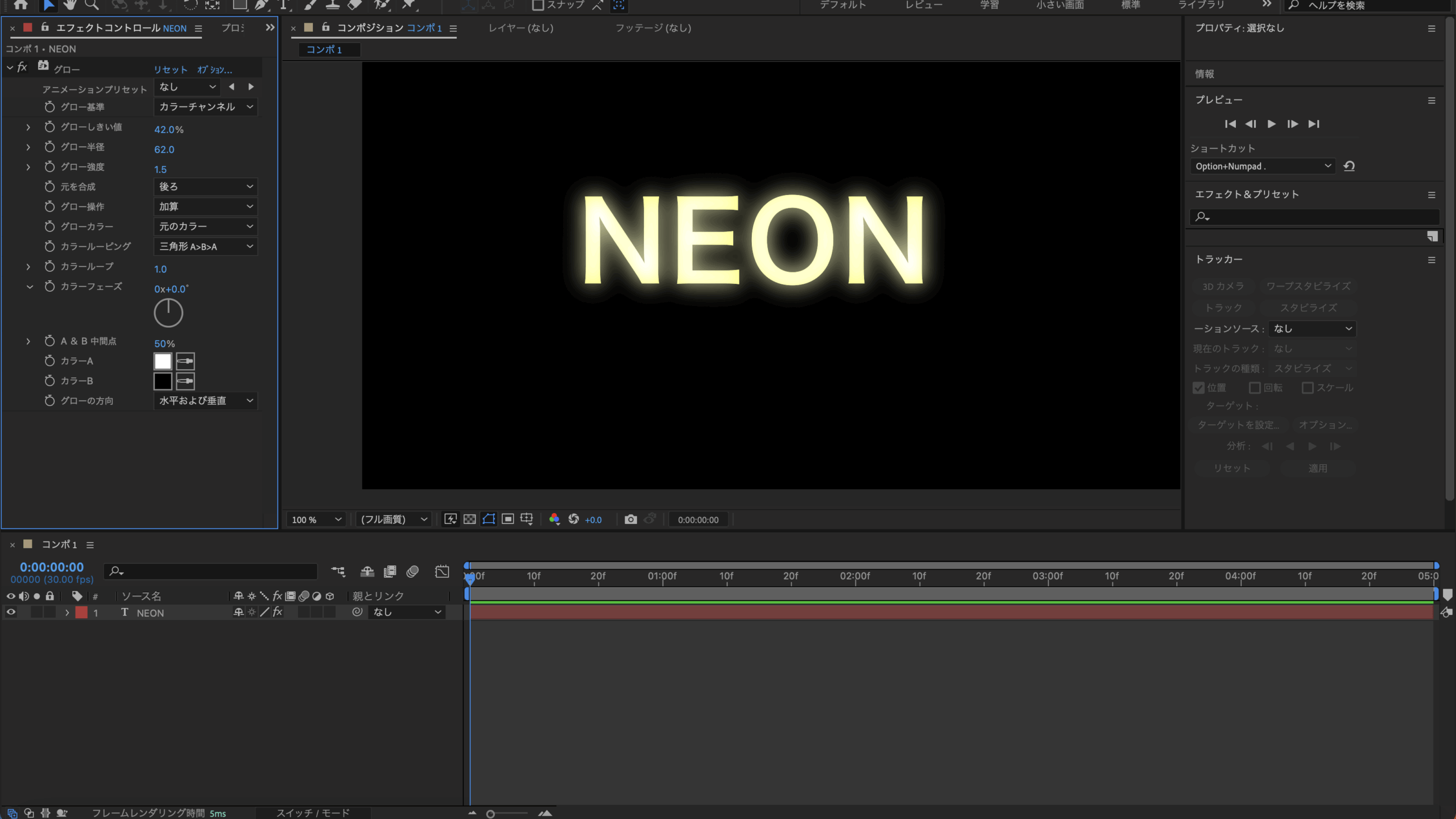Image resolution: width=1456 pixels, height=819 pixels.
Task: Hide the NEON layer with eye icon
Action: coord(11,613)
